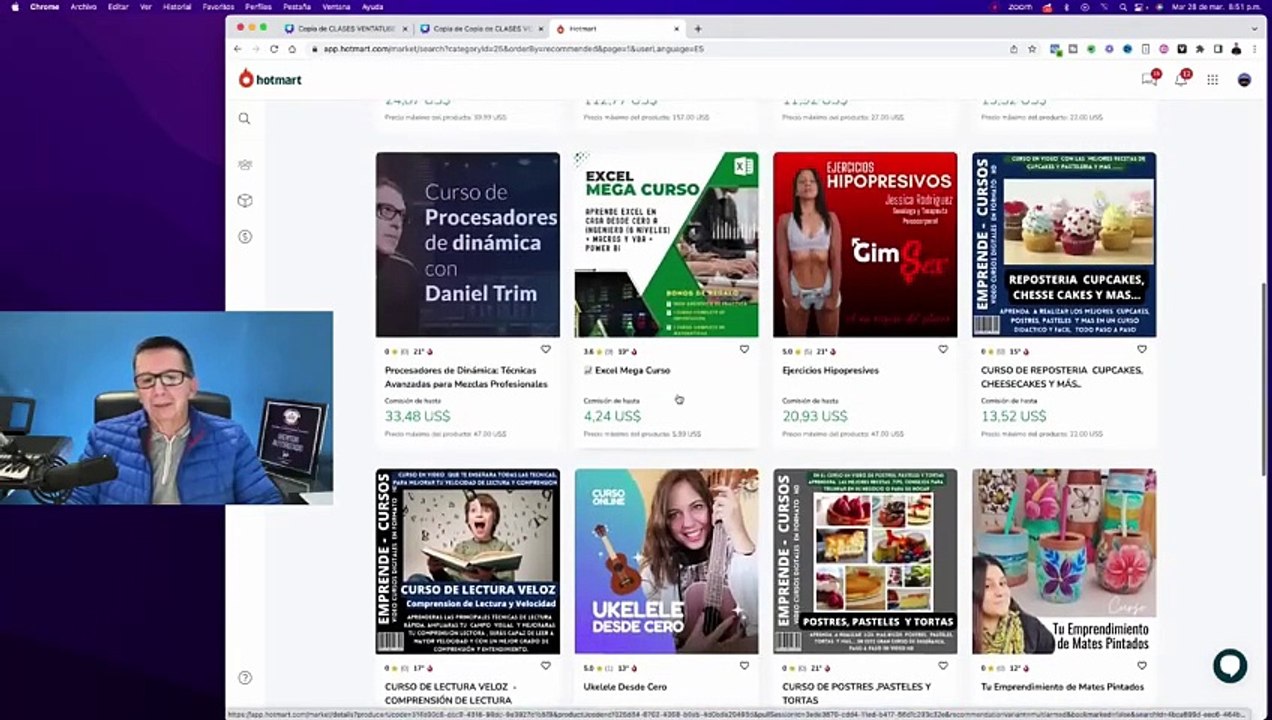The height and width of the screenshot is (720, 1272).
Task: Open the Historial menu in the menu bar
Action: (177, 6)
